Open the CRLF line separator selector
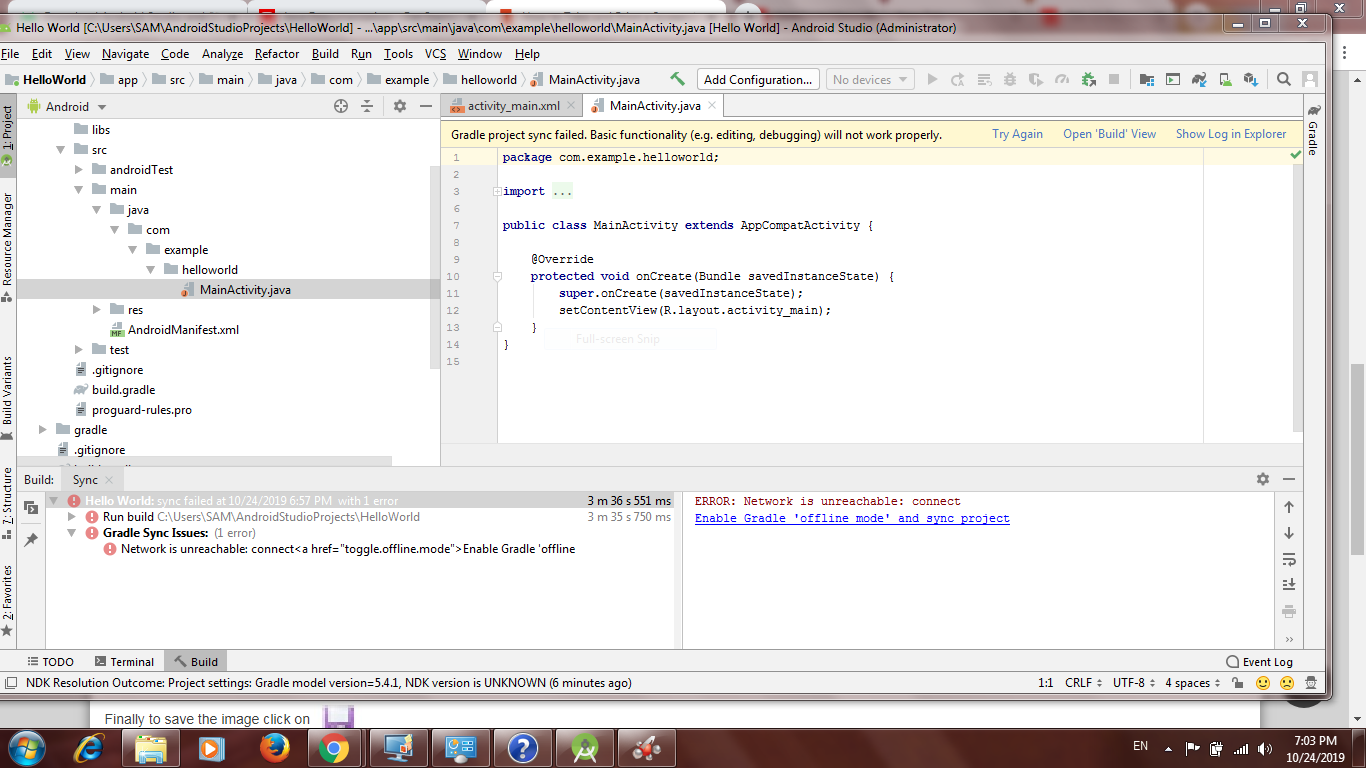The image size is (1366, 768). pos(1084,683)
